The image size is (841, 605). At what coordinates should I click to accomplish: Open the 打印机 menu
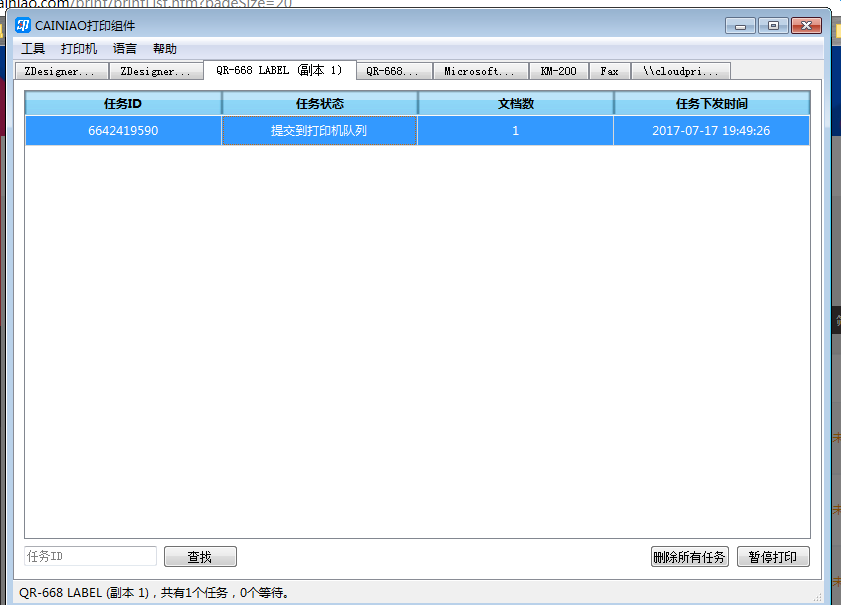[x=79, y=49]
